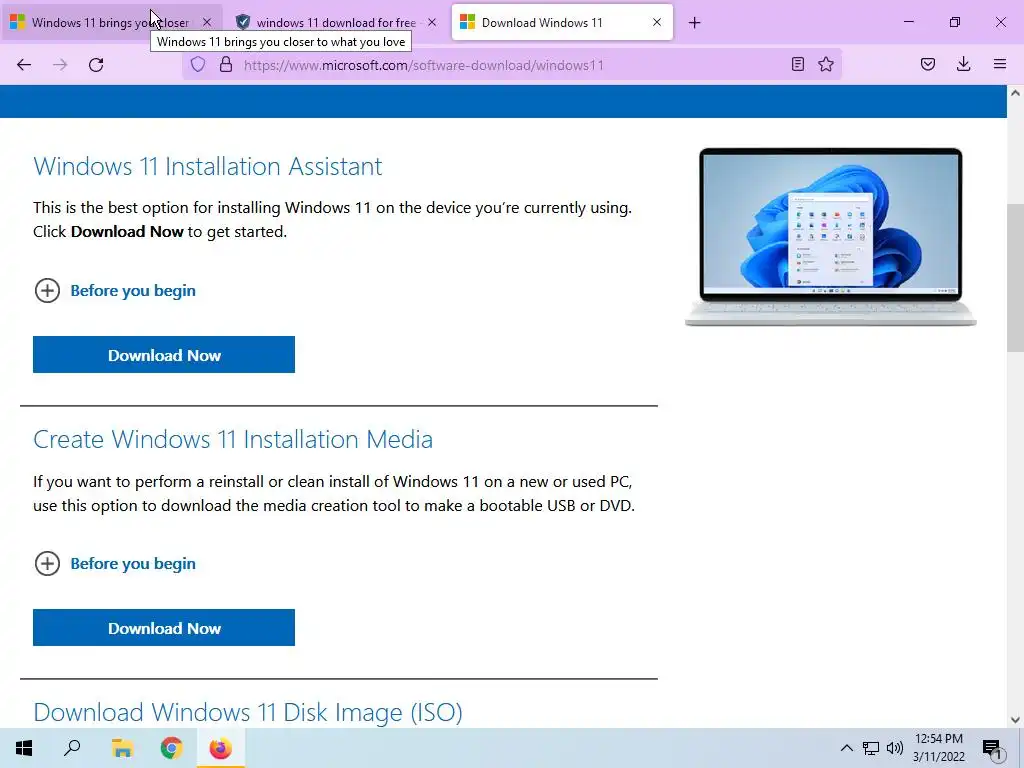Go back to the previous page

(x=24, y=65)
